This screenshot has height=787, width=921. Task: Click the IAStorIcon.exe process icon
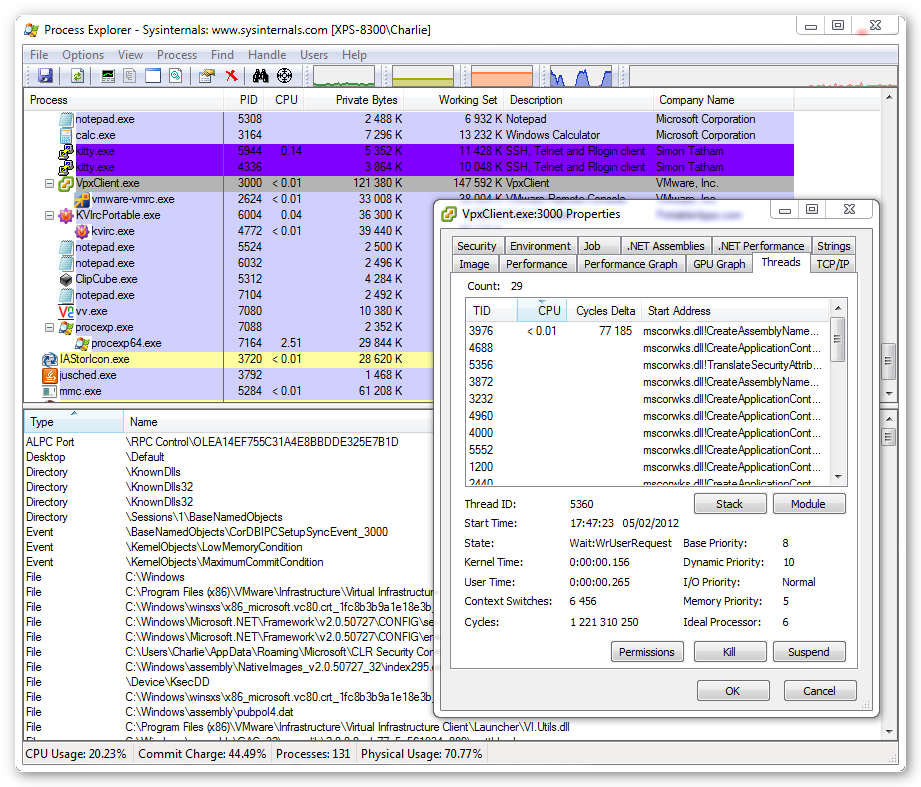tap(50, 359)
